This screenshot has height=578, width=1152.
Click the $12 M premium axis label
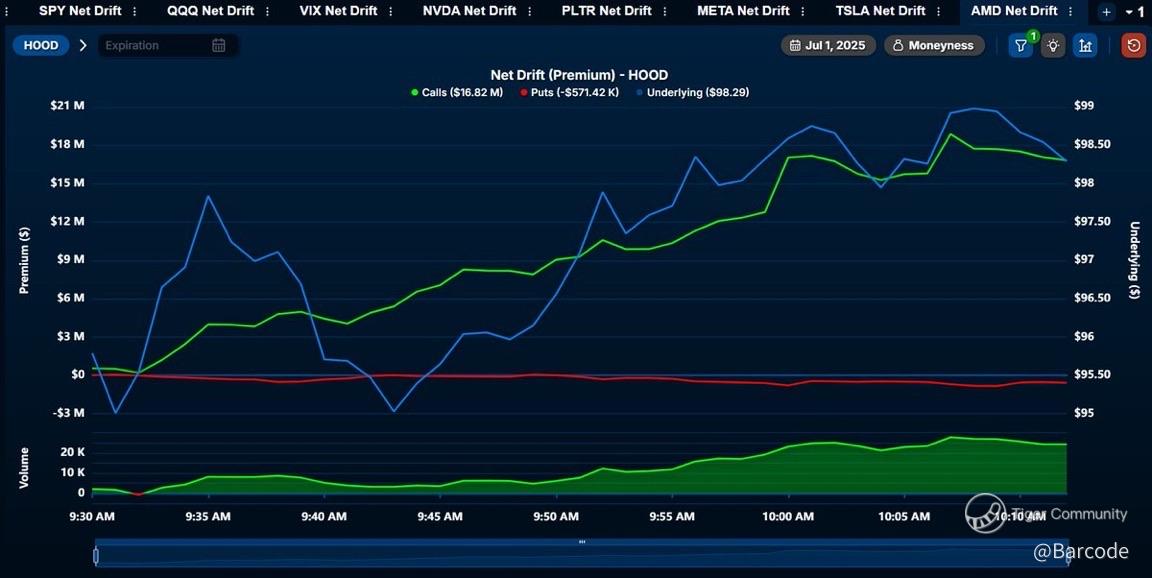click(67, 221)
